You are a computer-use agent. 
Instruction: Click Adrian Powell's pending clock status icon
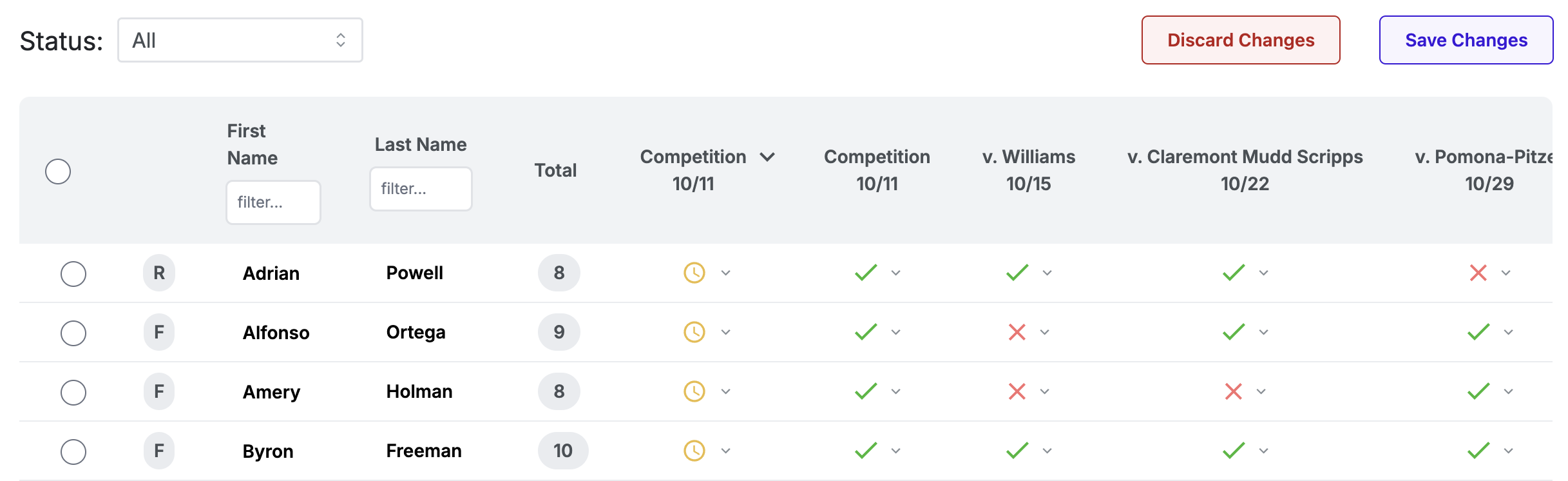pyautogui.click(x=694, y=273)
